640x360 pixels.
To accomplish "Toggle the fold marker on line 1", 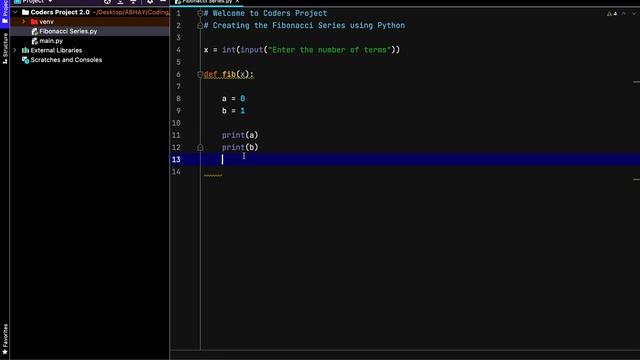I will 200,13.
